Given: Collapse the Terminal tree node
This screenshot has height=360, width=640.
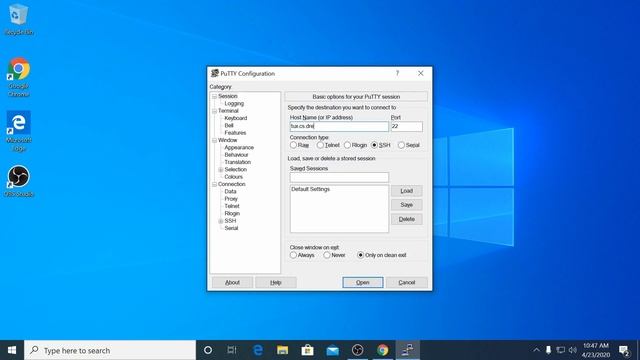Looking at the screenshot, I should pyautogui.click(x=214, y=111).
